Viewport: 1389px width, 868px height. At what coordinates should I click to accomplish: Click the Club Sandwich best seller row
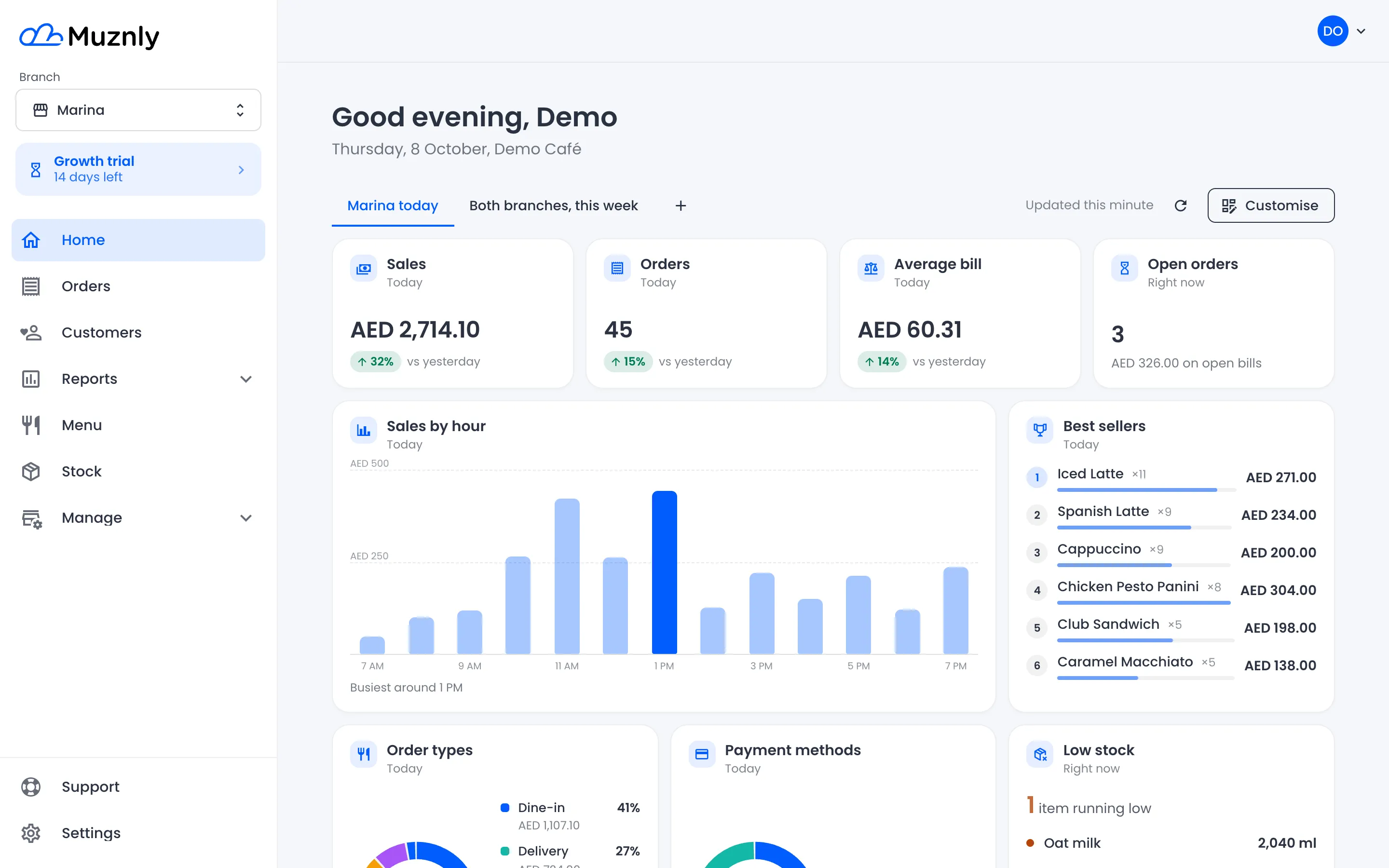tap(1171, 627)
